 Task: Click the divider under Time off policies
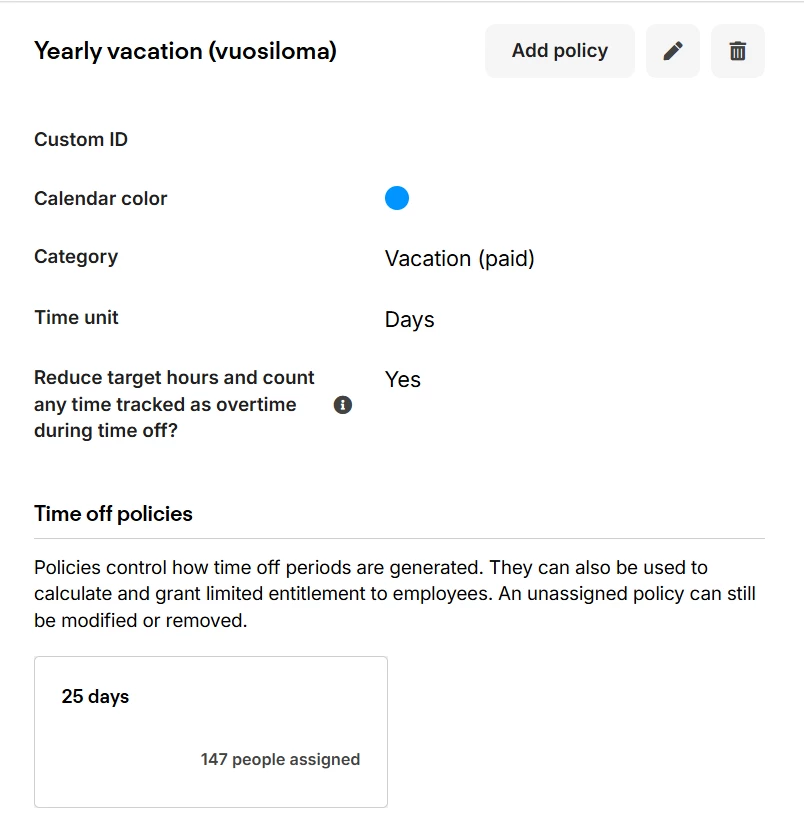(x=399, y=538)
